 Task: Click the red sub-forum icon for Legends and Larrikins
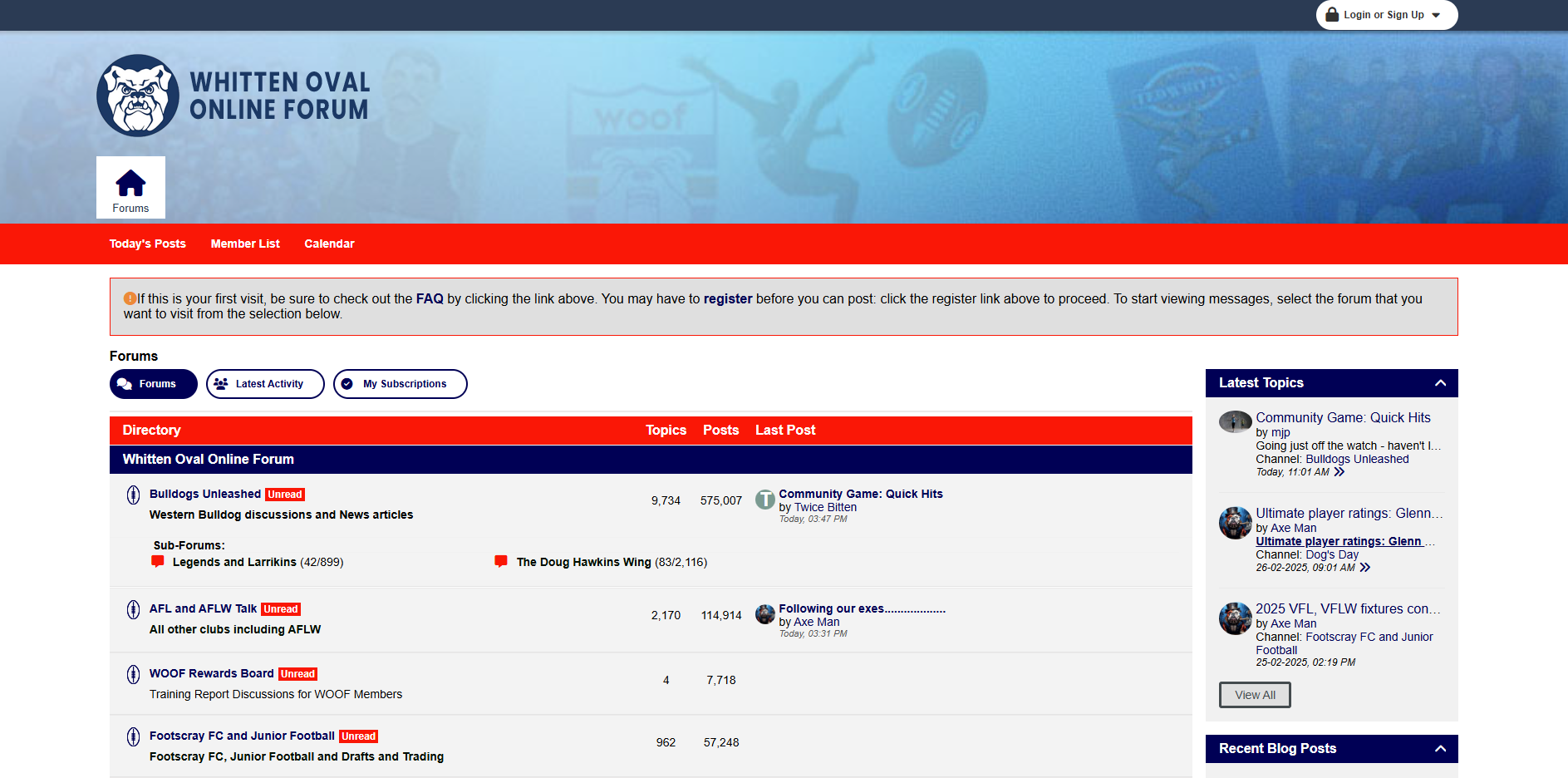coord(158,561)
